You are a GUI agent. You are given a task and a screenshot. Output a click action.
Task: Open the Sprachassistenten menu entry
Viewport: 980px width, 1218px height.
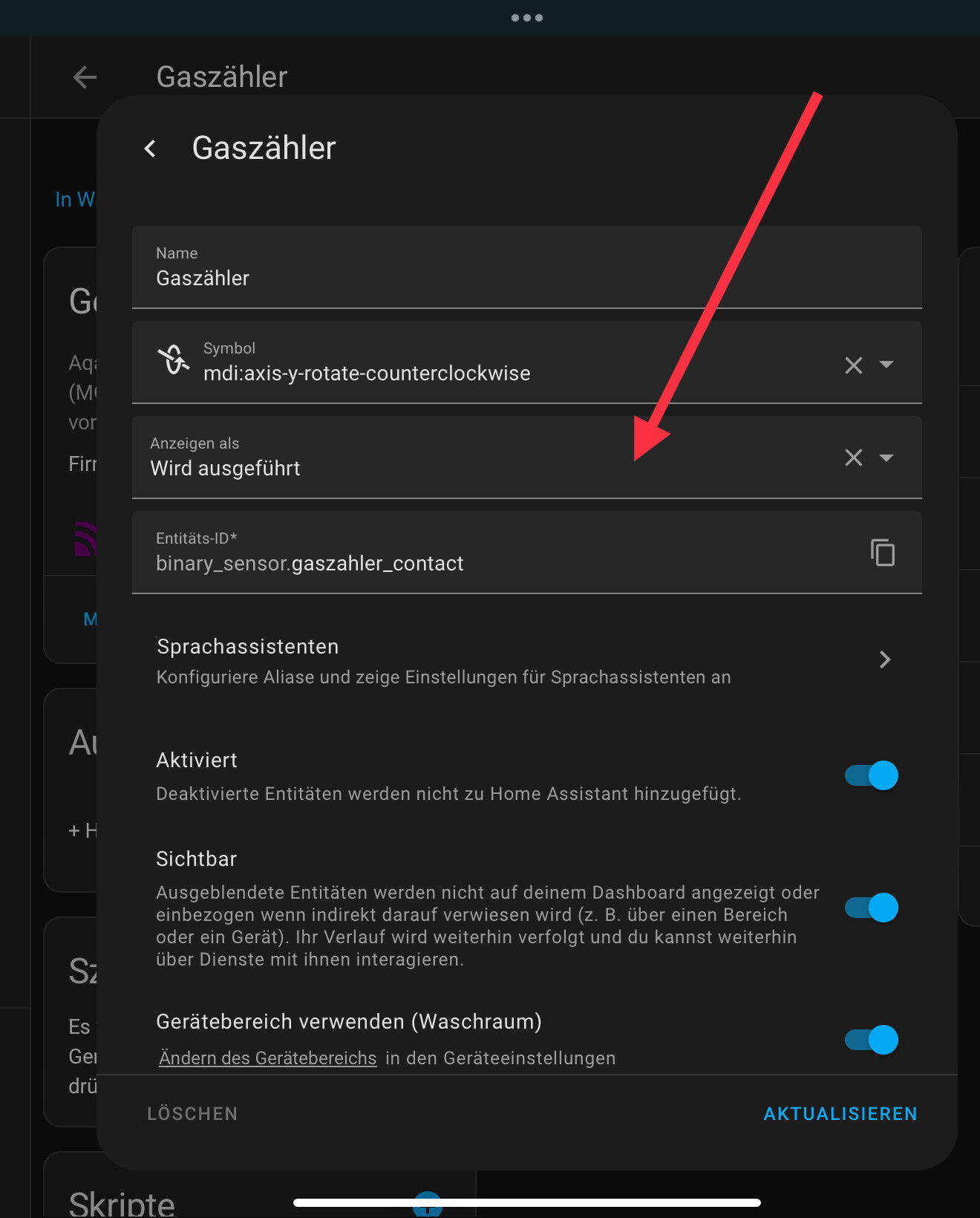point(527,661)
